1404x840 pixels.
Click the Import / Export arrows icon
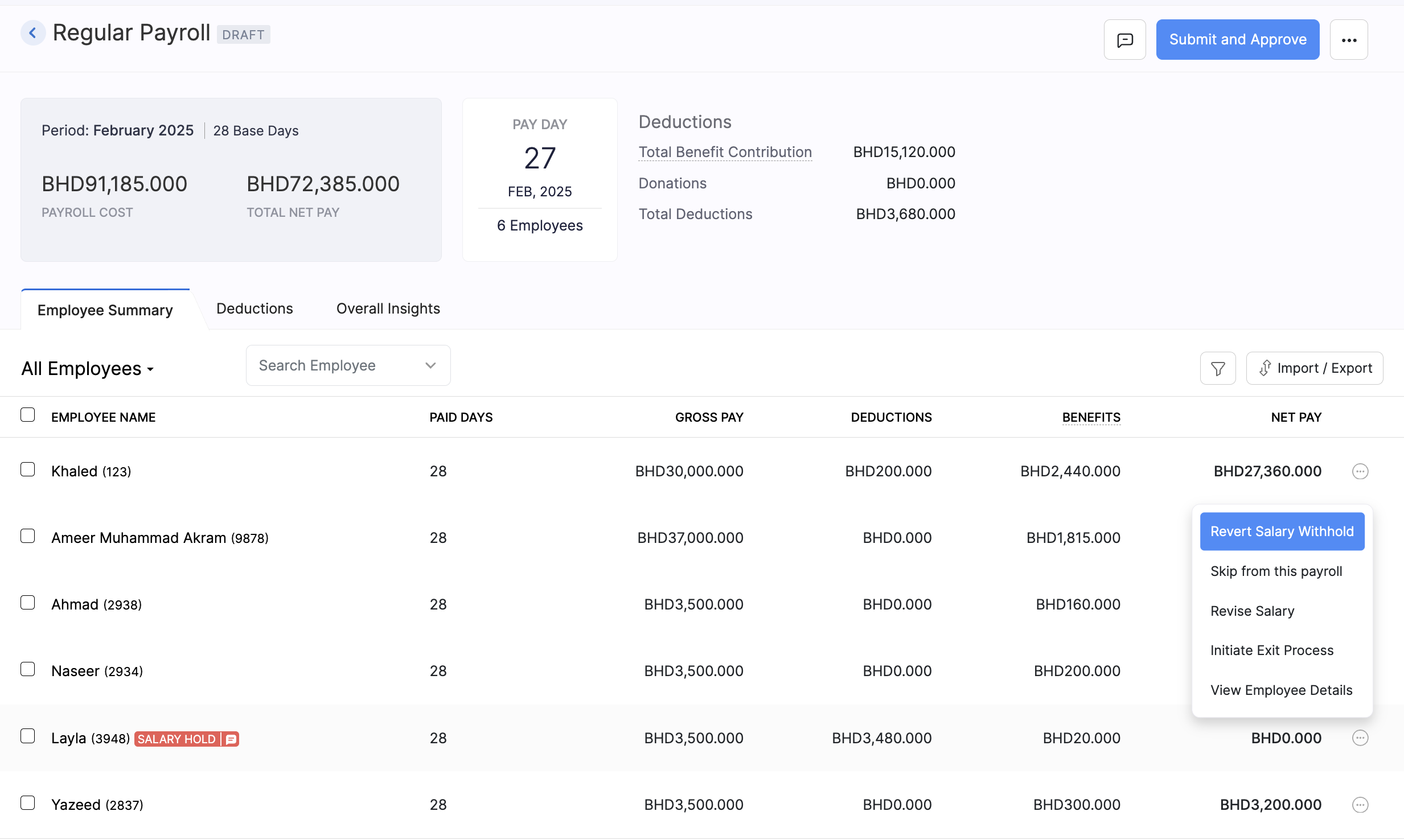click(x=1265, y=368)
